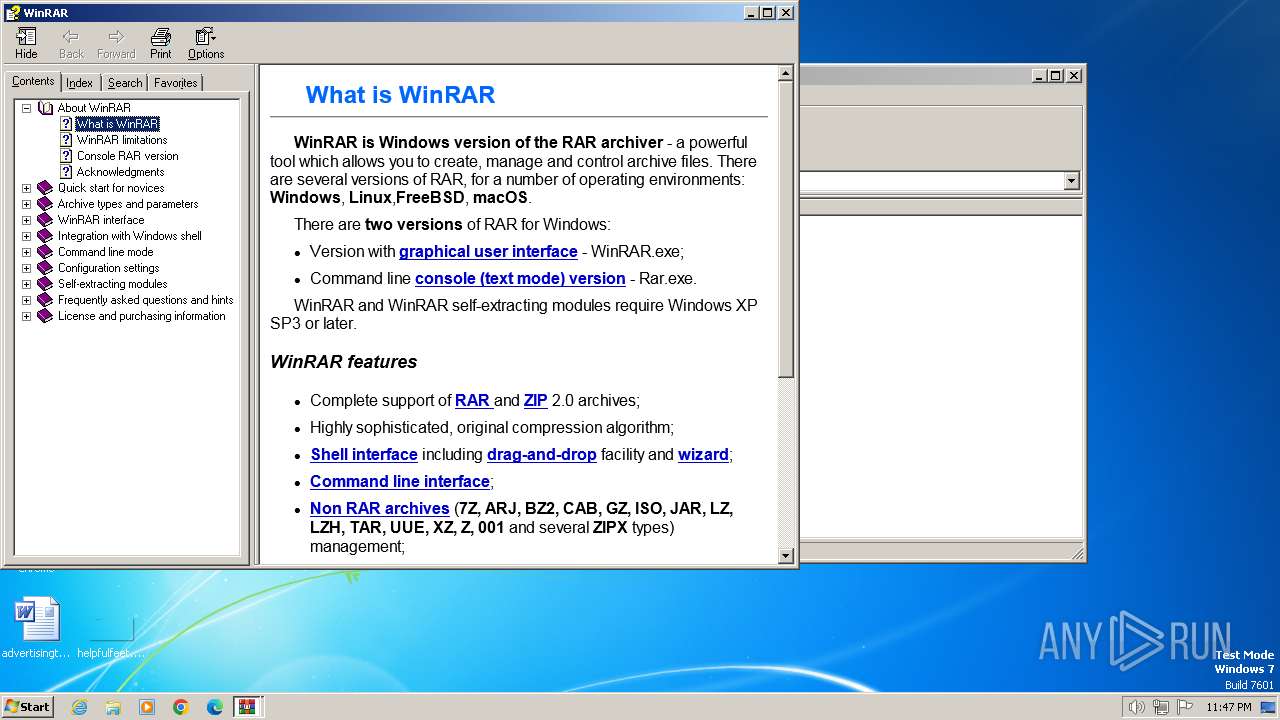Click the help pane scroll down arrow
Screen dimensions: 1280x720
coord(786,555)
